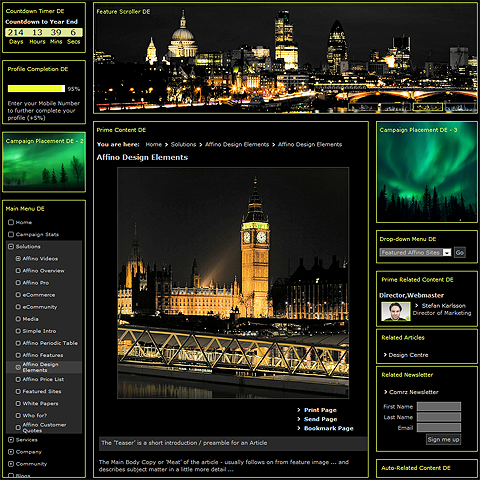Screen dimensions: 480x480
Task: Open Affino Periodic Table menu item
Action: (x=50, y=343)
